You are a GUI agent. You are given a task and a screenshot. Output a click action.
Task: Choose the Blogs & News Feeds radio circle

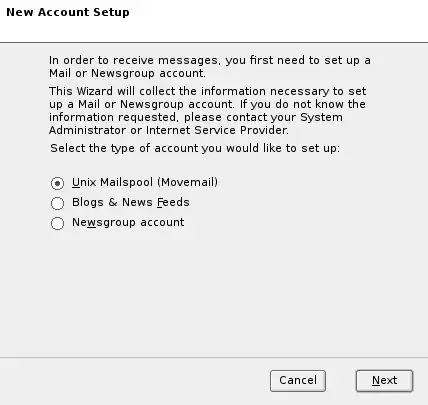coord(57,203)
